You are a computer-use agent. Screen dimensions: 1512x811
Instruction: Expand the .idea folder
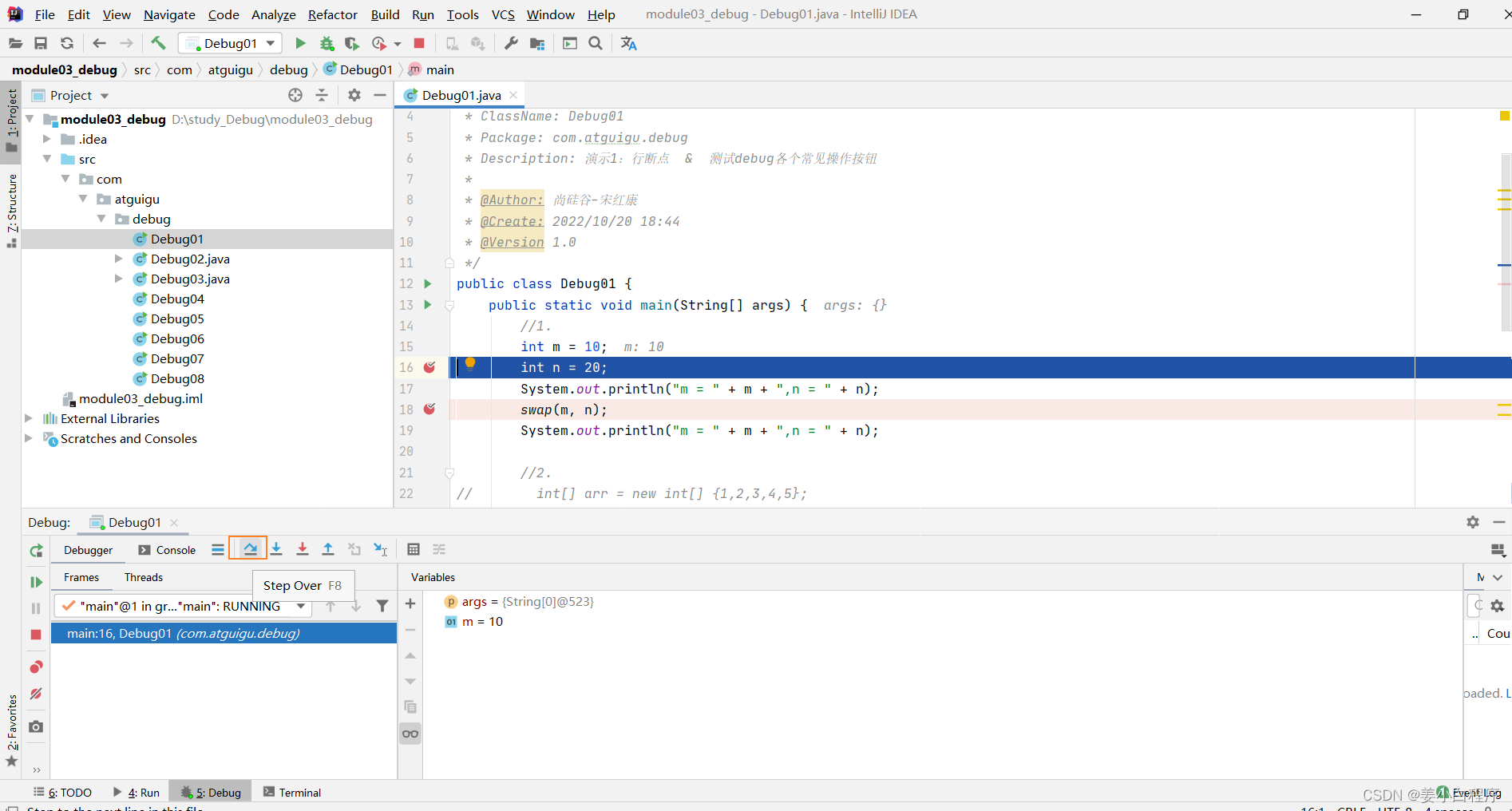pos(47,139)
